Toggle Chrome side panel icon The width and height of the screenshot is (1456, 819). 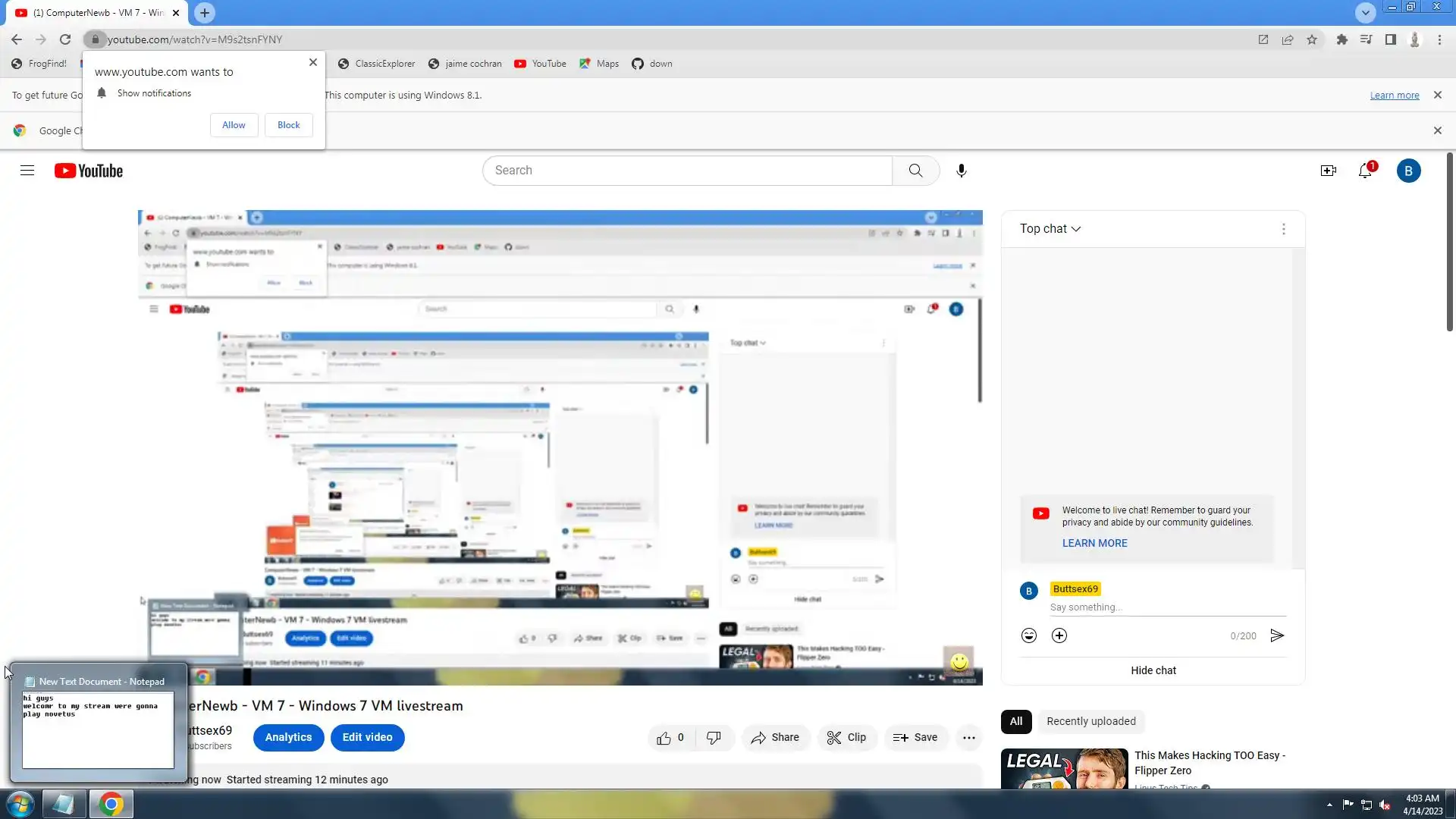tap(1390, 39)
